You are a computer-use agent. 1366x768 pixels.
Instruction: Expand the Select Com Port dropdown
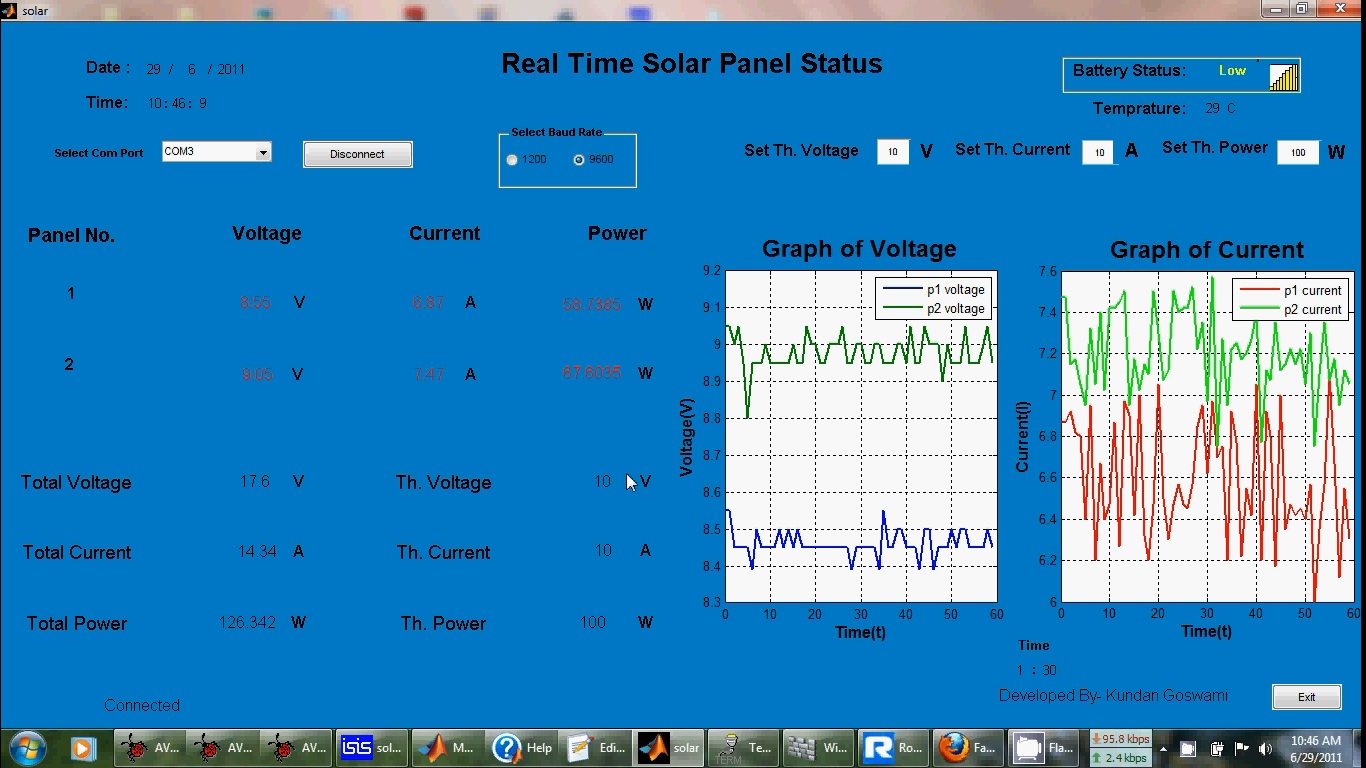(263, 153)
